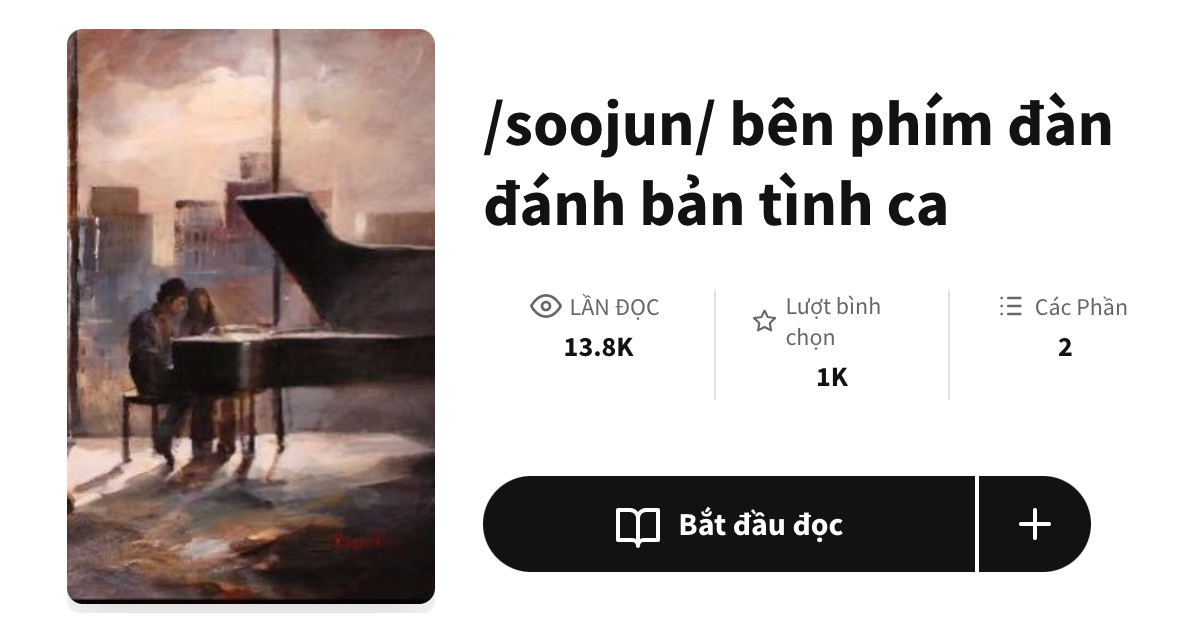
Task: Open the Các Phần parts label
Action: [x=1081, y=307]
